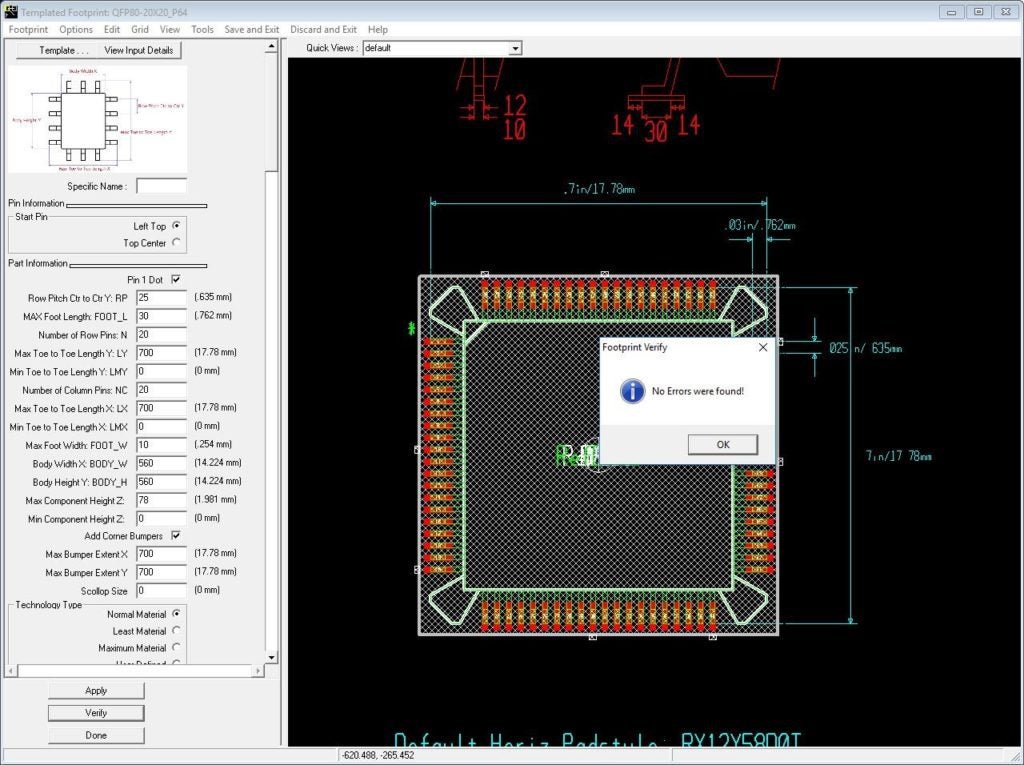Click the QFP template diagram thumbnail

point(97,119)
